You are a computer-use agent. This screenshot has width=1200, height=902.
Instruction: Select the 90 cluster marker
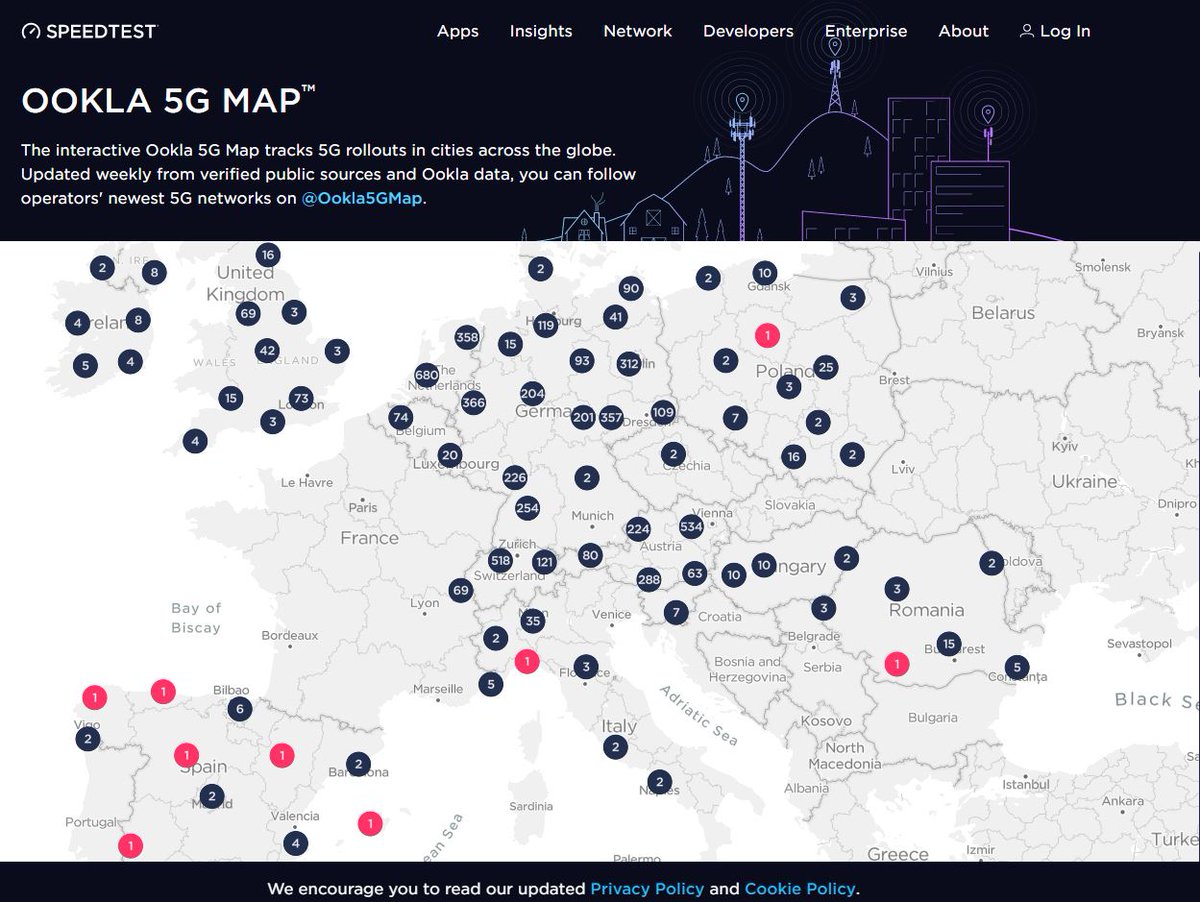click(630, 288)
